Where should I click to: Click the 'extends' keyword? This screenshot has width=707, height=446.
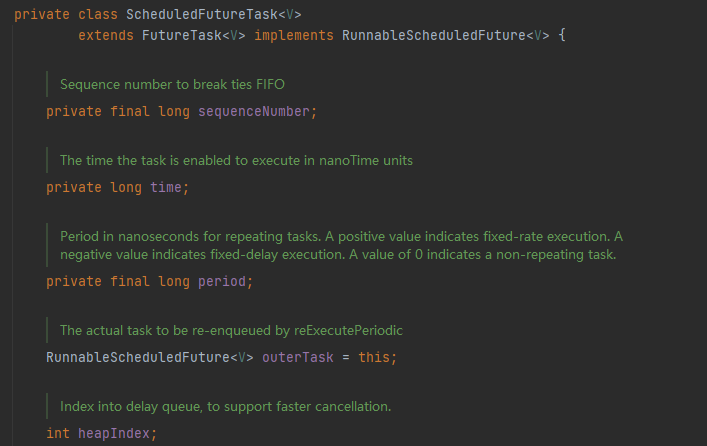click(103, 35)
